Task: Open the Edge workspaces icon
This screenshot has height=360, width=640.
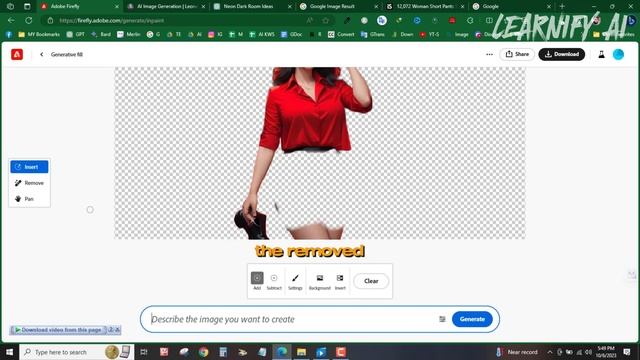Action: 10,7
